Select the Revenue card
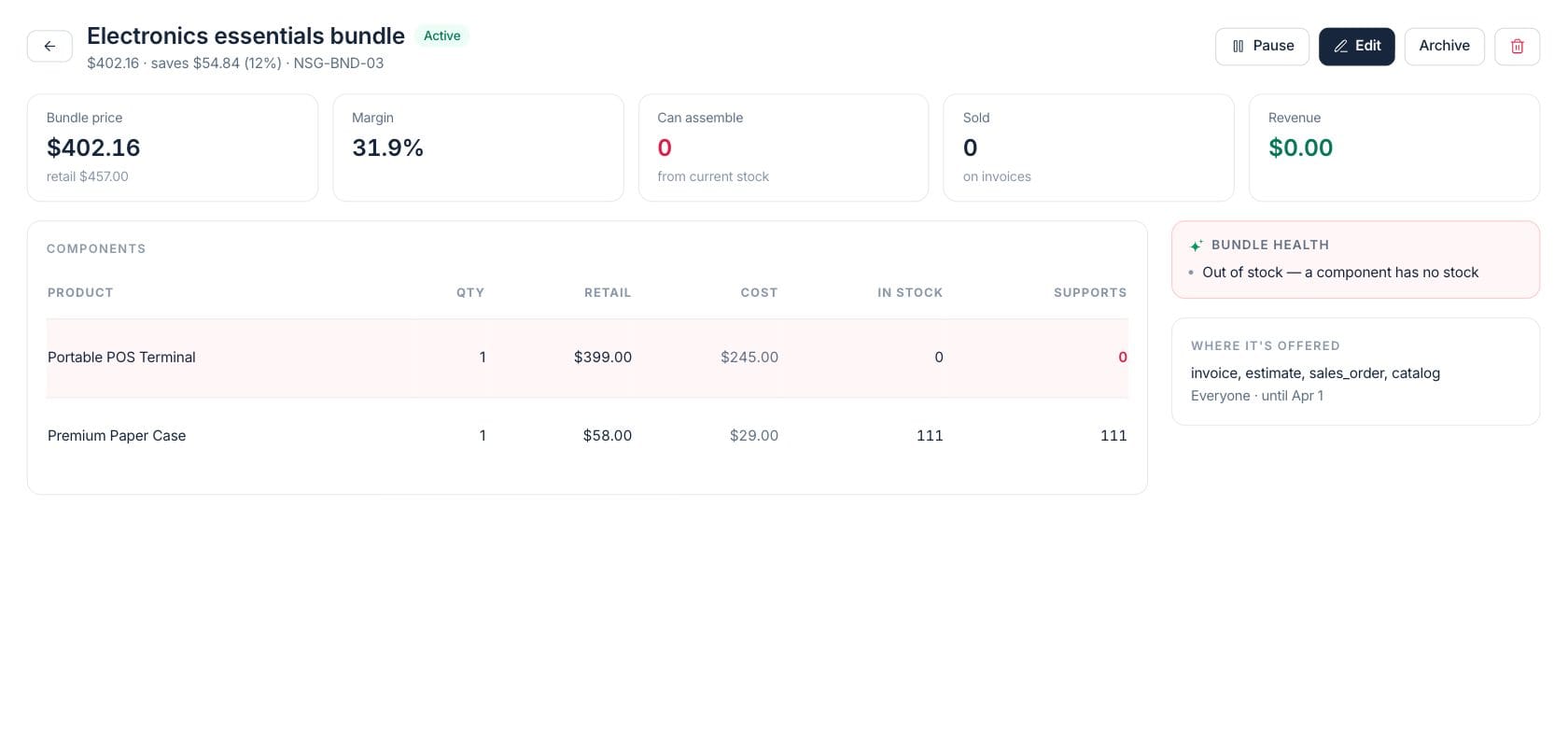 point(1394,147)
